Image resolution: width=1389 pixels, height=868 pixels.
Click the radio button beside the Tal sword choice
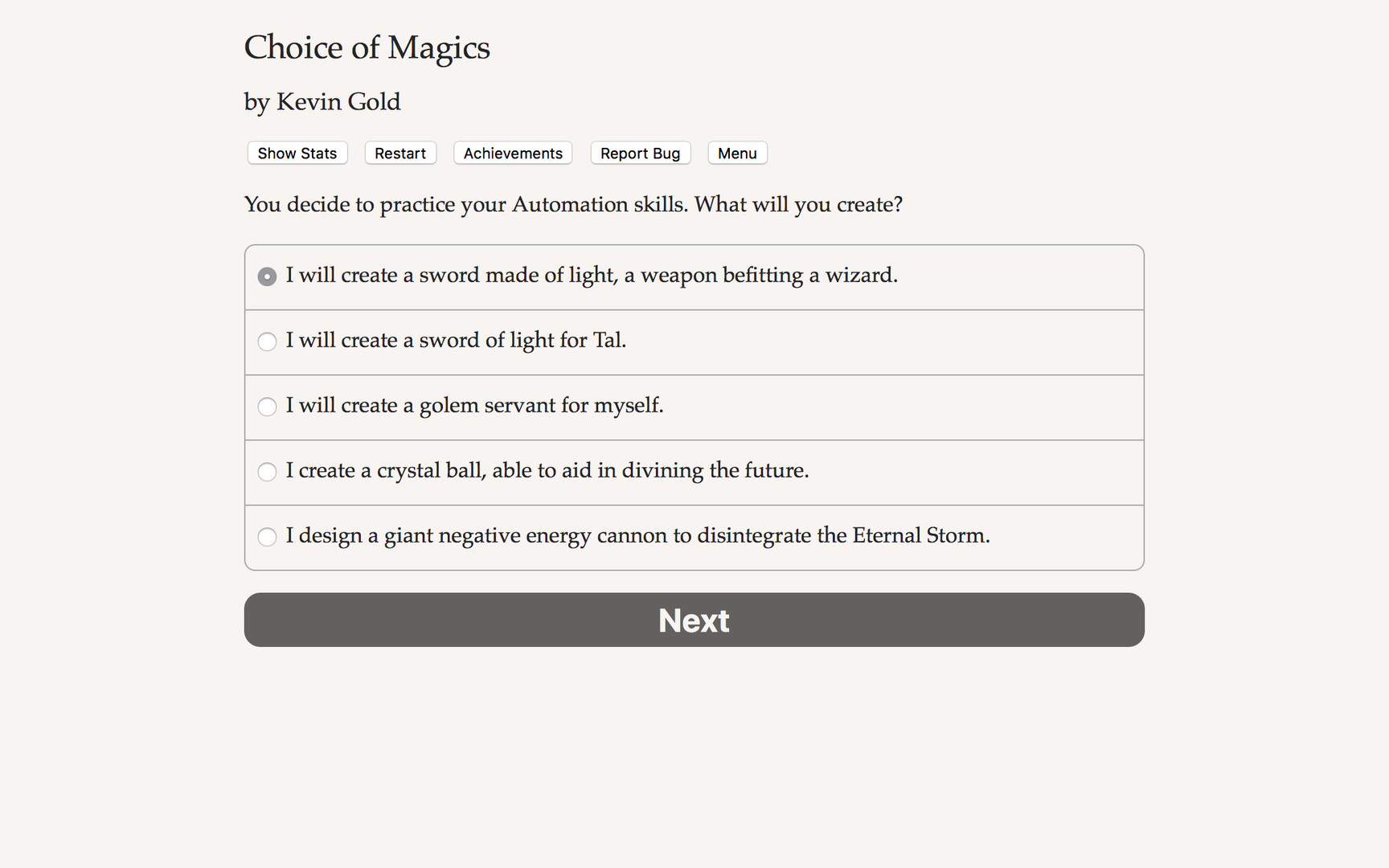267,342
